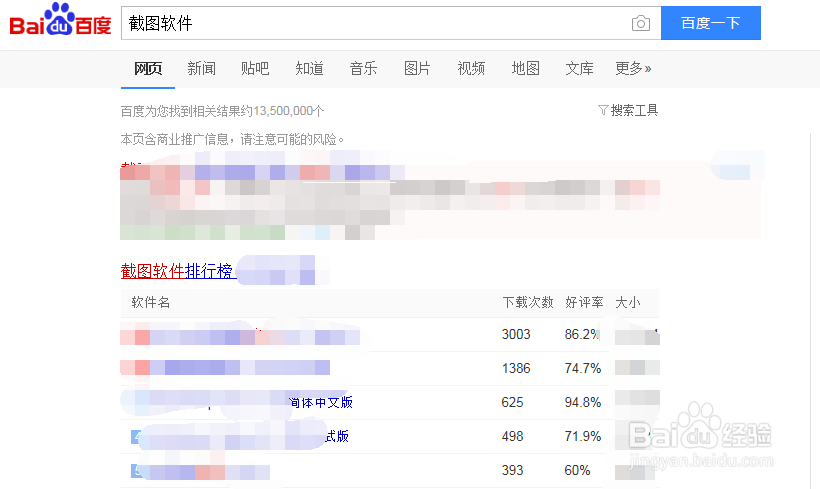Screen dimensions: 820x489
Task: Open camera image search icon
Action: tap(641, 24)
